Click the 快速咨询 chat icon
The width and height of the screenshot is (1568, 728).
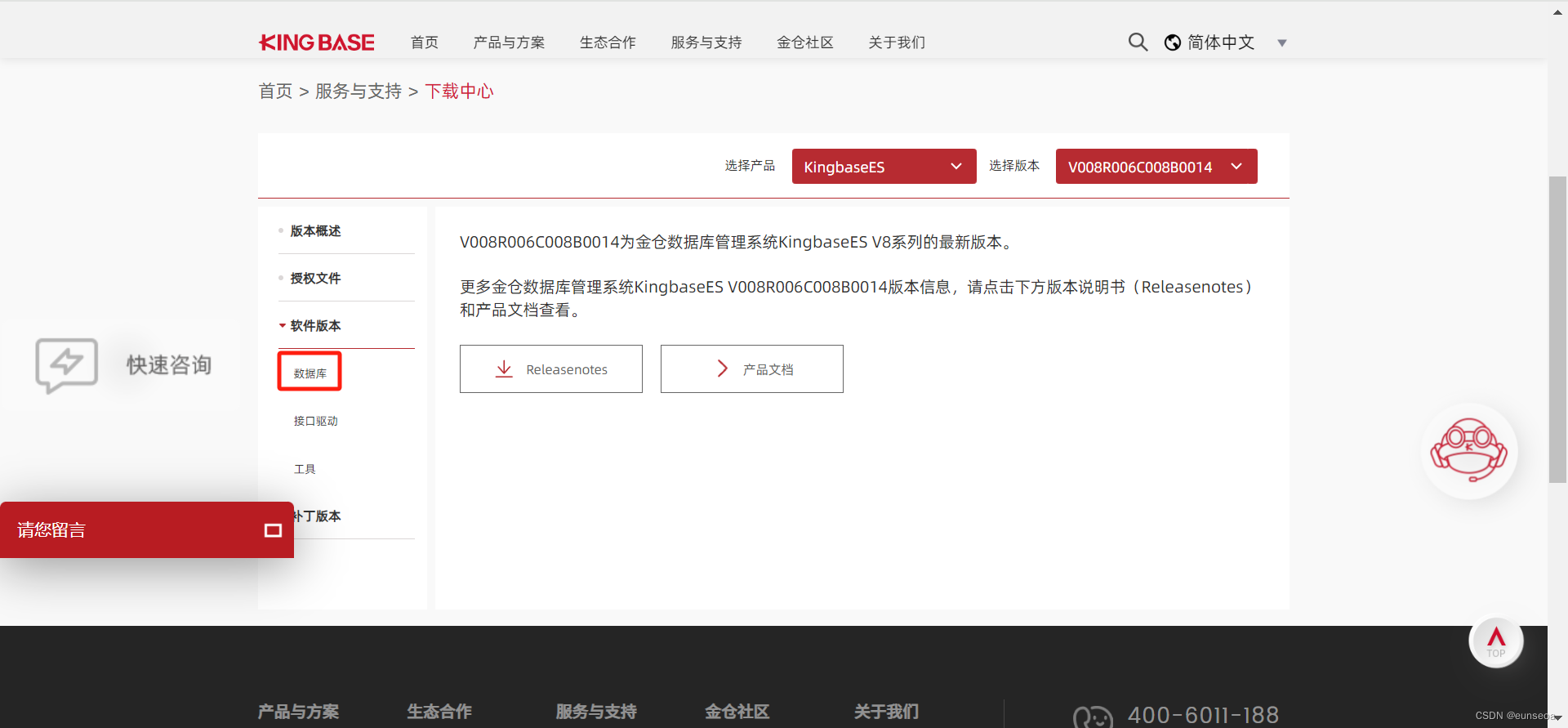[x=66, y=365]
